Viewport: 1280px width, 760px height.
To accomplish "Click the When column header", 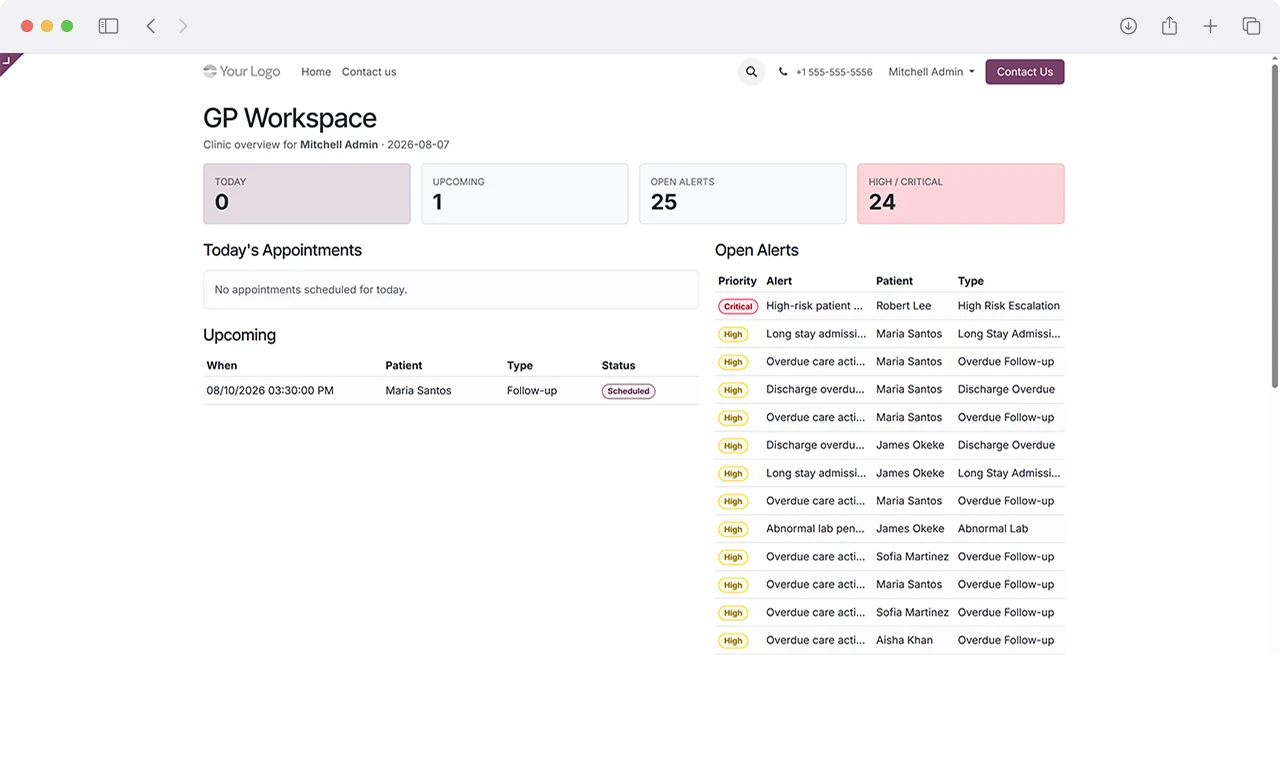I will pos(222,366).
